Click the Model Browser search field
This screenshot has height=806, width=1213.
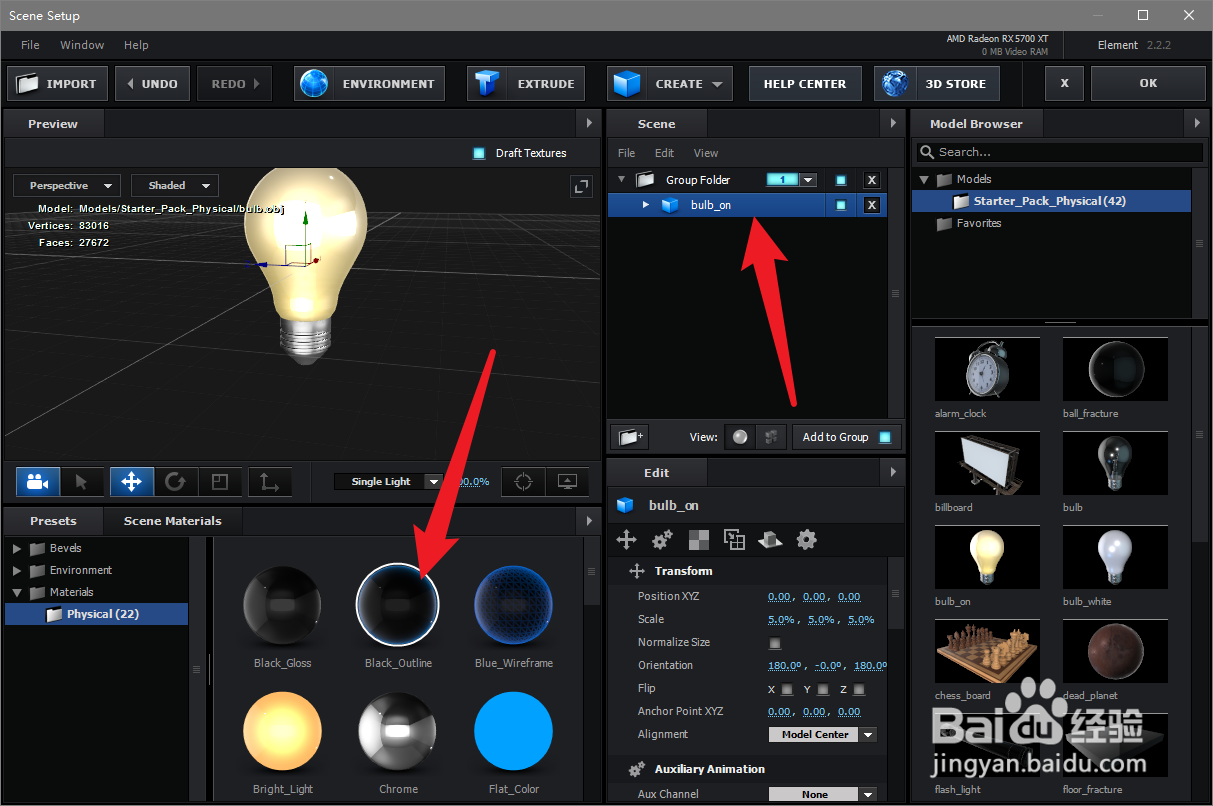coord(1060,152)
